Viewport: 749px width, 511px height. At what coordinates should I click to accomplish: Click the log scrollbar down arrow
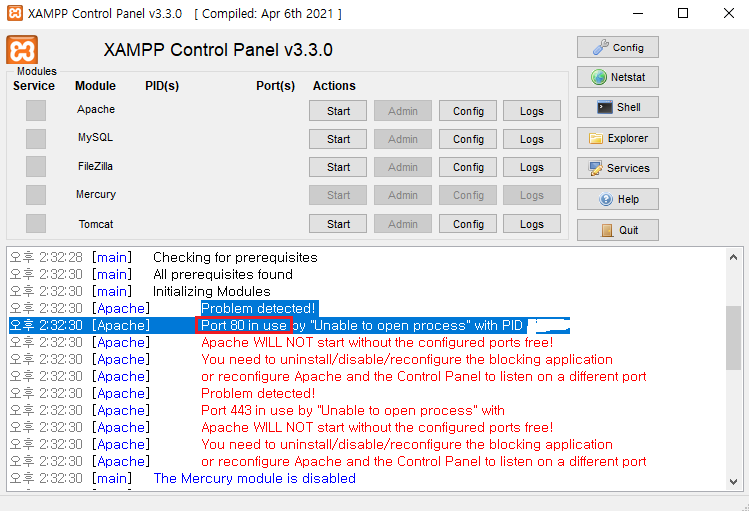(733, 481)
